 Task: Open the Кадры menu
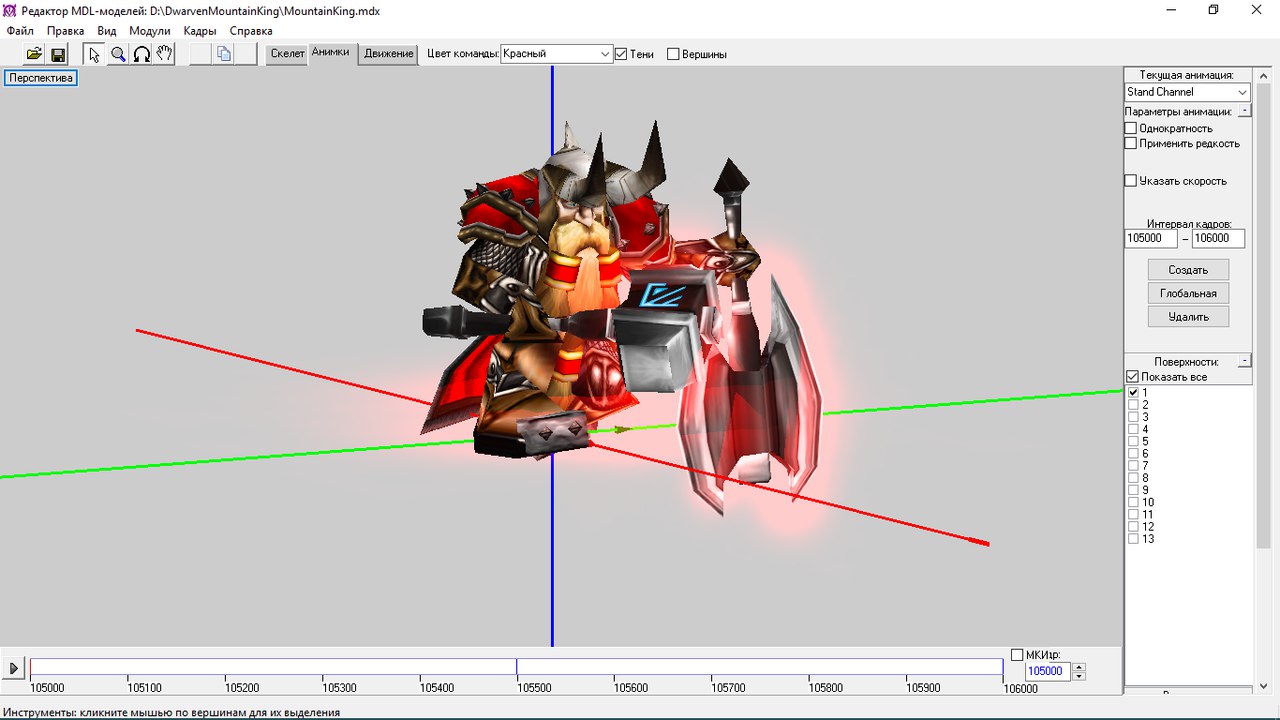pyautogui.click(x=200, y=31)
